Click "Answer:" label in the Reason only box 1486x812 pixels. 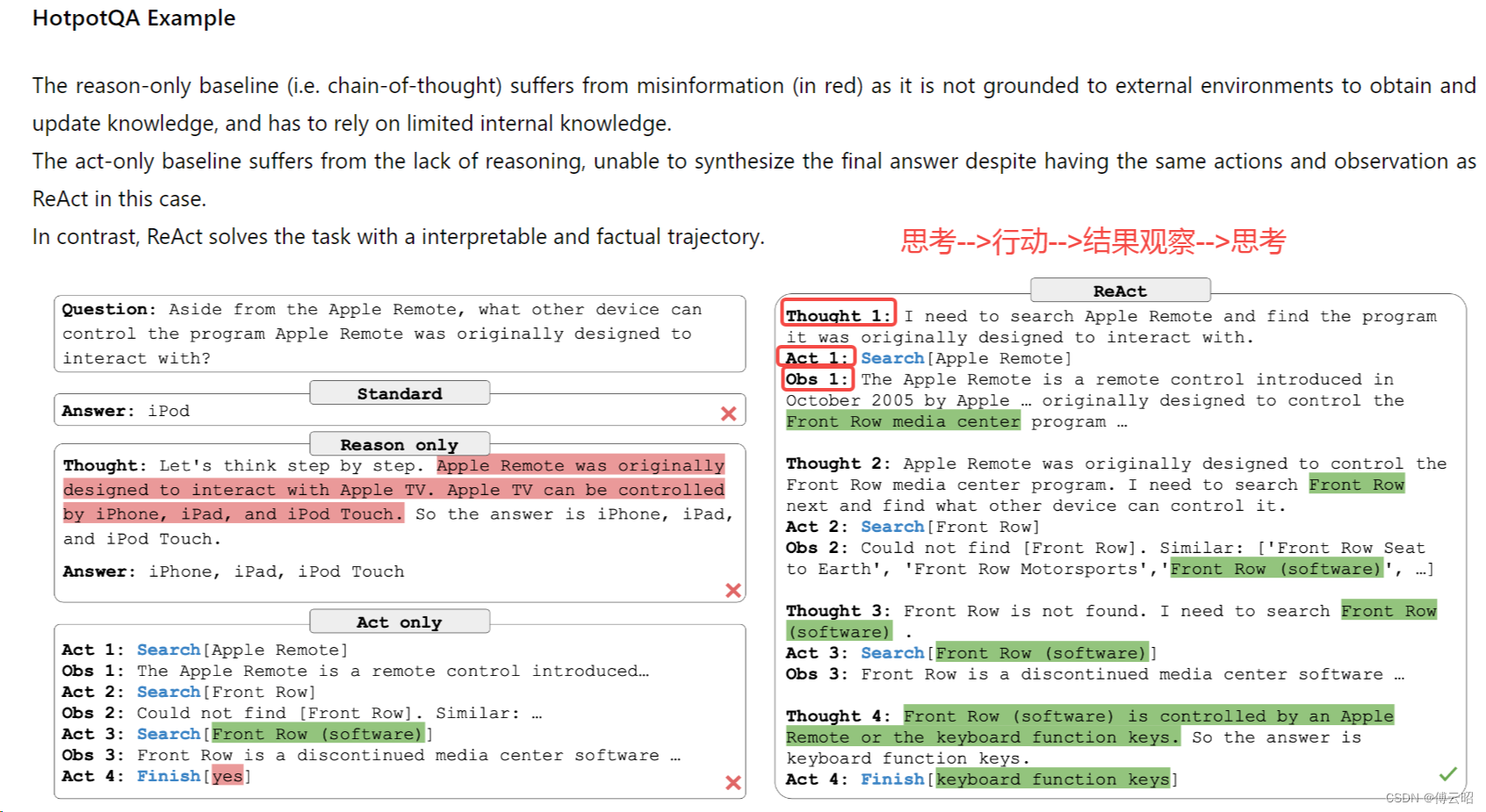coord(99,571)
